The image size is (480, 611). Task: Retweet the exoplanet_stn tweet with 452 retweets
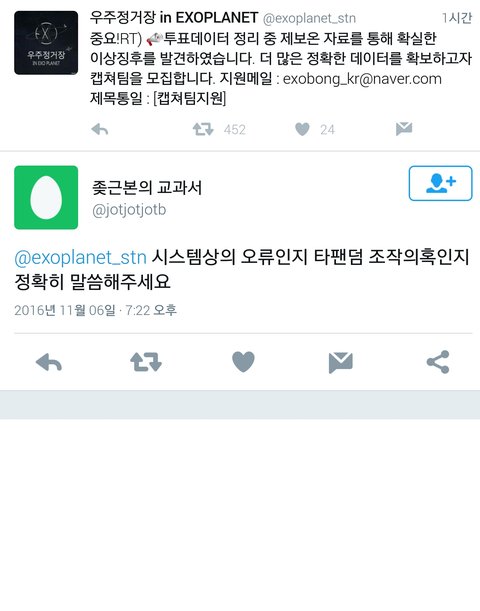click(203, 129)
